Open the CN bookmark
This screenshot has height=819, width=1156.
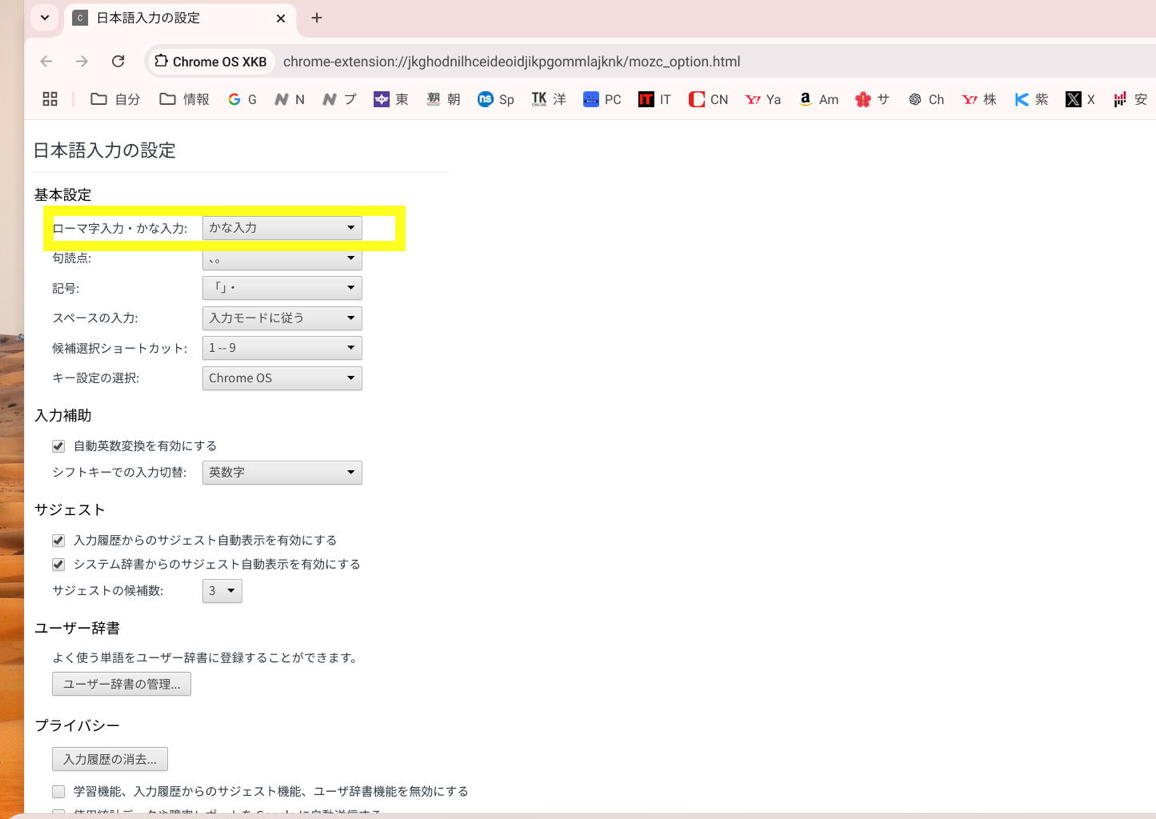708,99
